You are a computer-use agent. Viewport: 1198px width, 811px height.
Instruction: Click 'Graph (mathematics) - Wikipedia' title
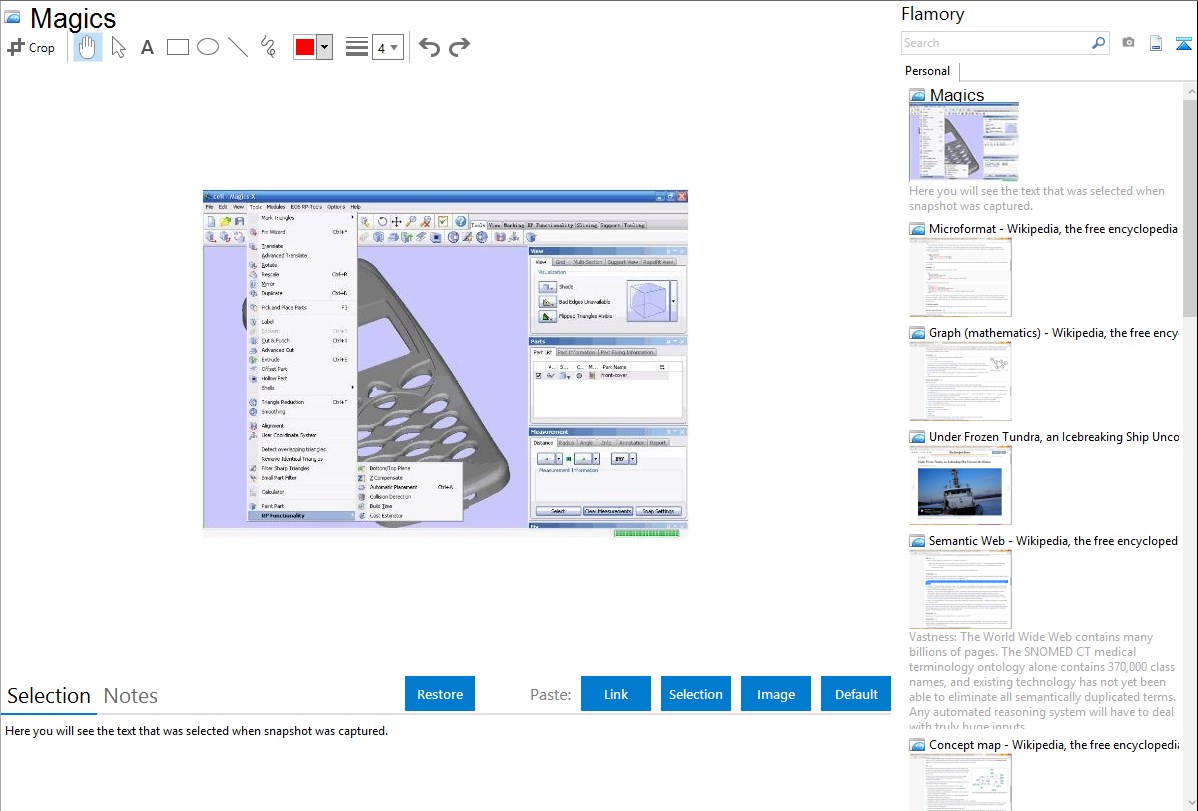[x=1053, y=333]
